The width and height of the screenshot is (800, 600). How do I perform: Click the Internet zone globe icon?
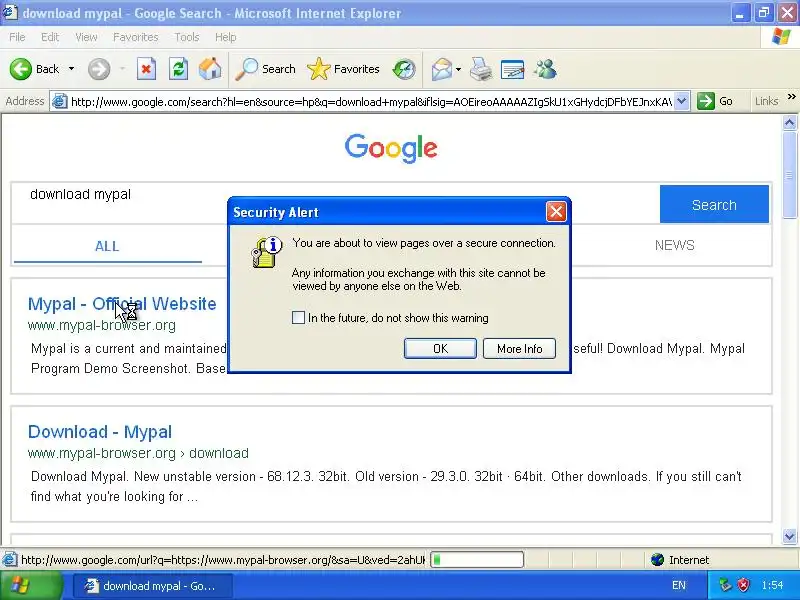[658, 560]
